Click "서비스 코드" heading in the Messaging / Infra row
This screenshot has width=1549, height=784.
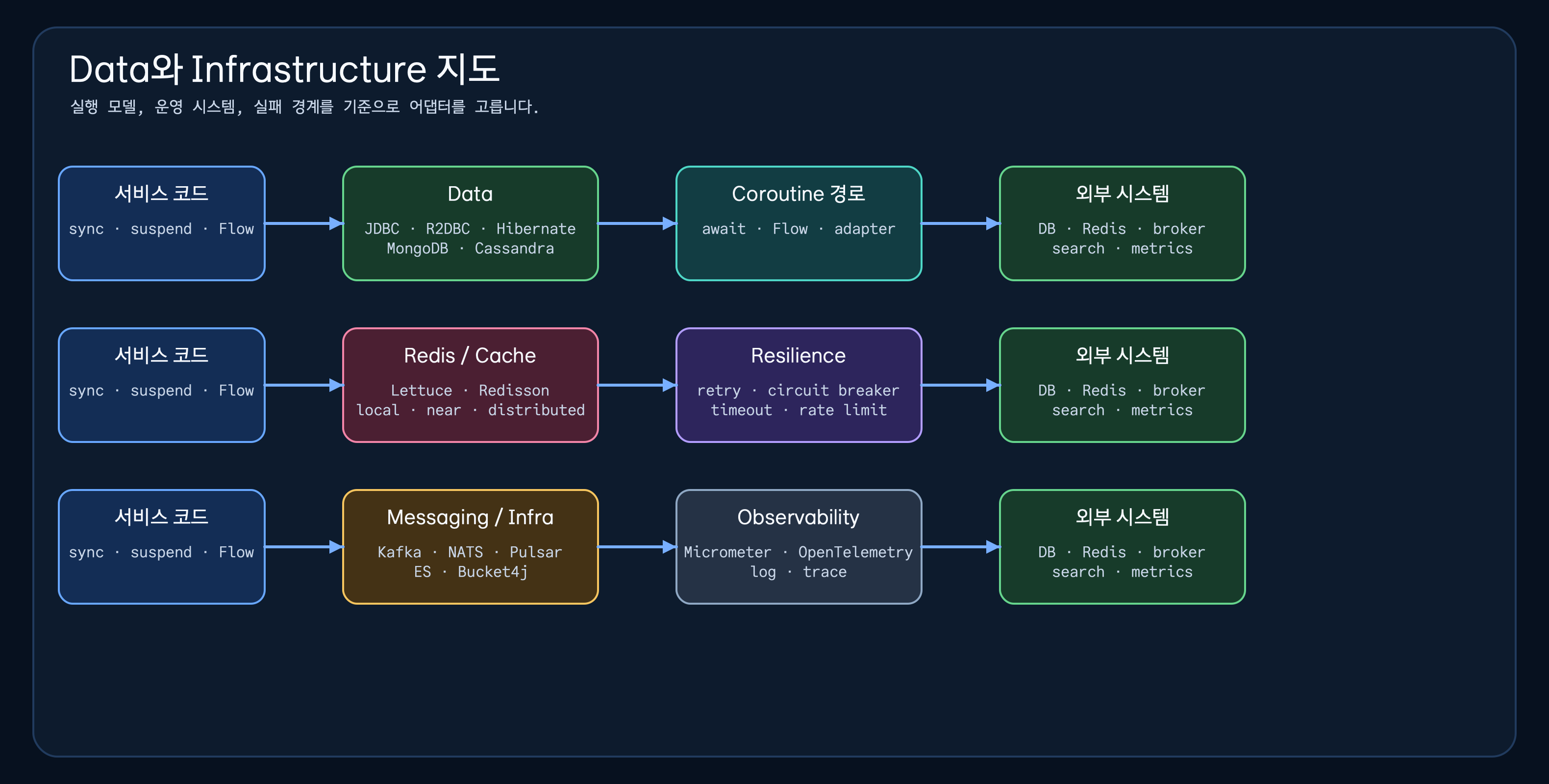click(162, 517)
